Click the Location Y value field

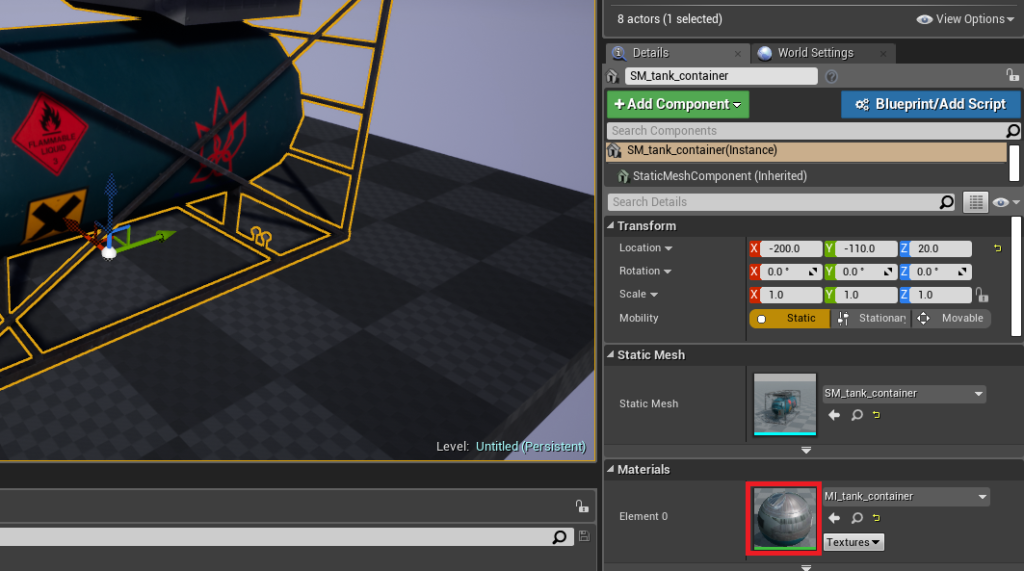click(x=866, y=249)
